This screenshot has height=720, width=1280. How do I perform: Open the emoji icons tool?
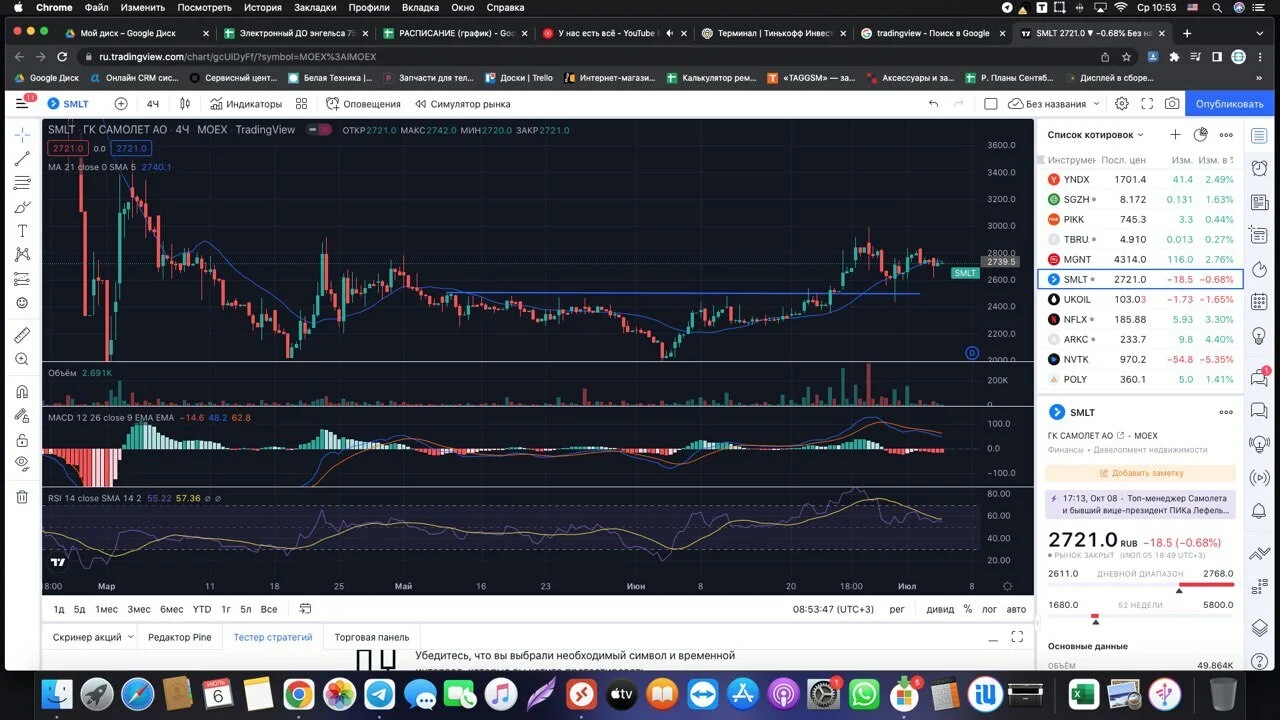[22, 303]
